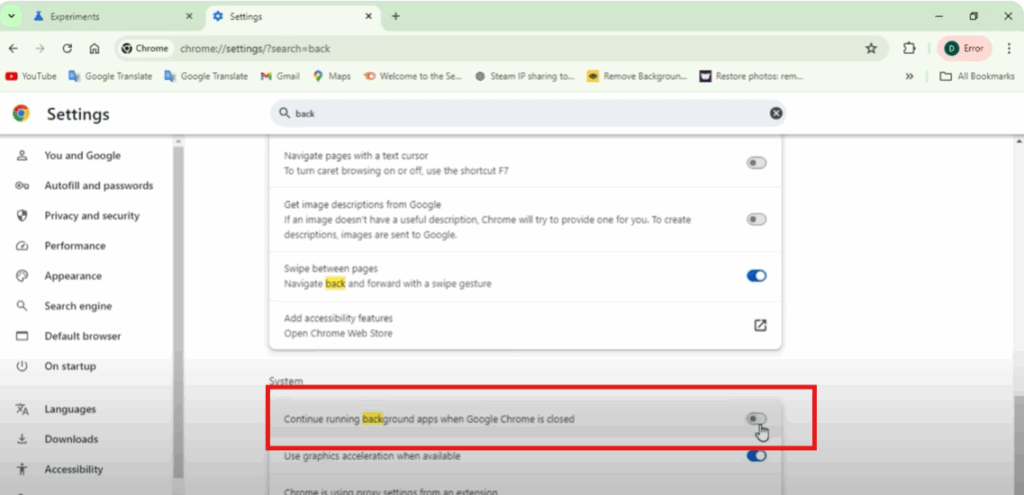This screenshot has width=1024, height=495.
Task: Open the Steam IP sharing bookmark
Action: 524,76
